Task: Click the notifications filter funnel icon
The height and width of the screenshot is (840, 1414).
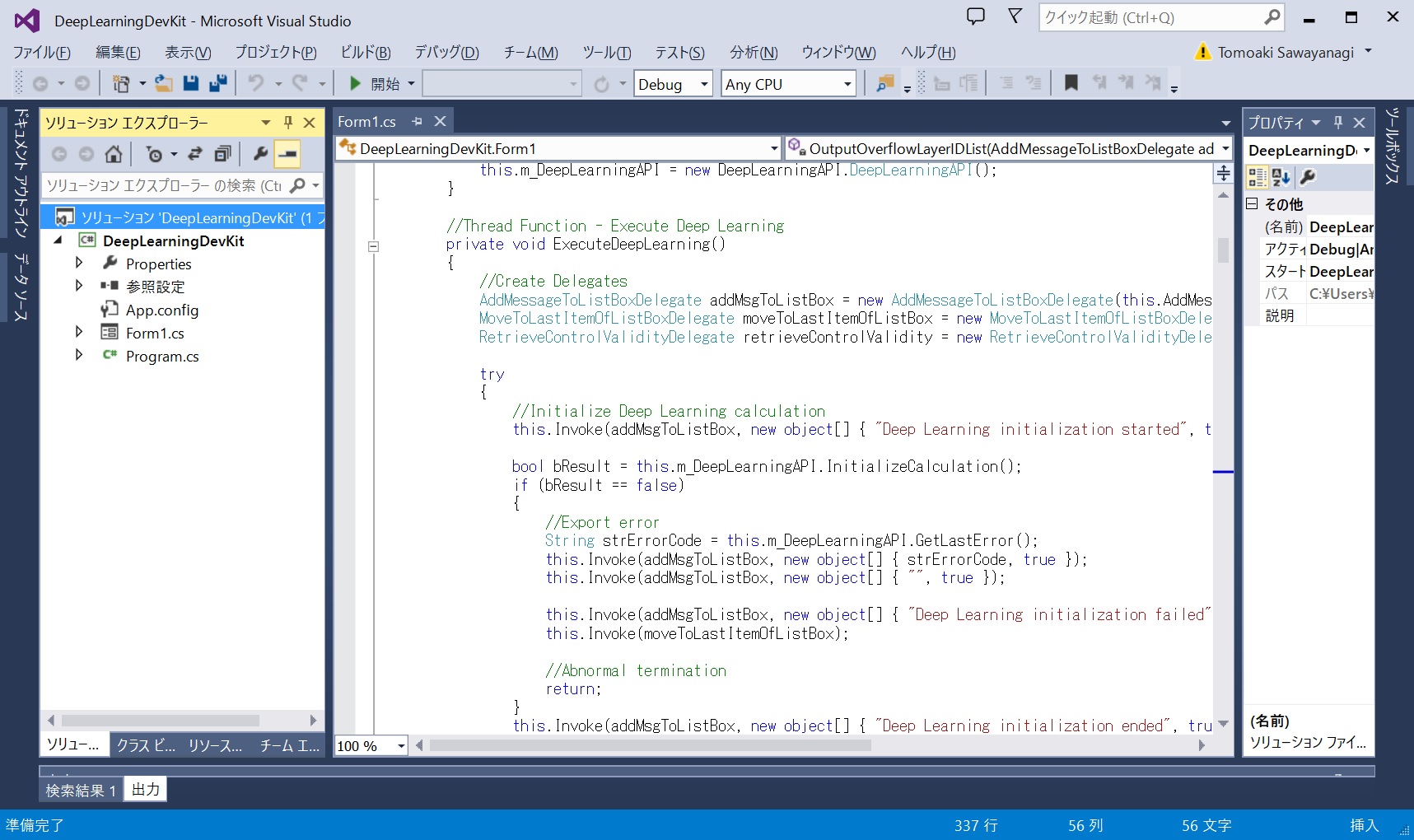Action: point(1015,16)
